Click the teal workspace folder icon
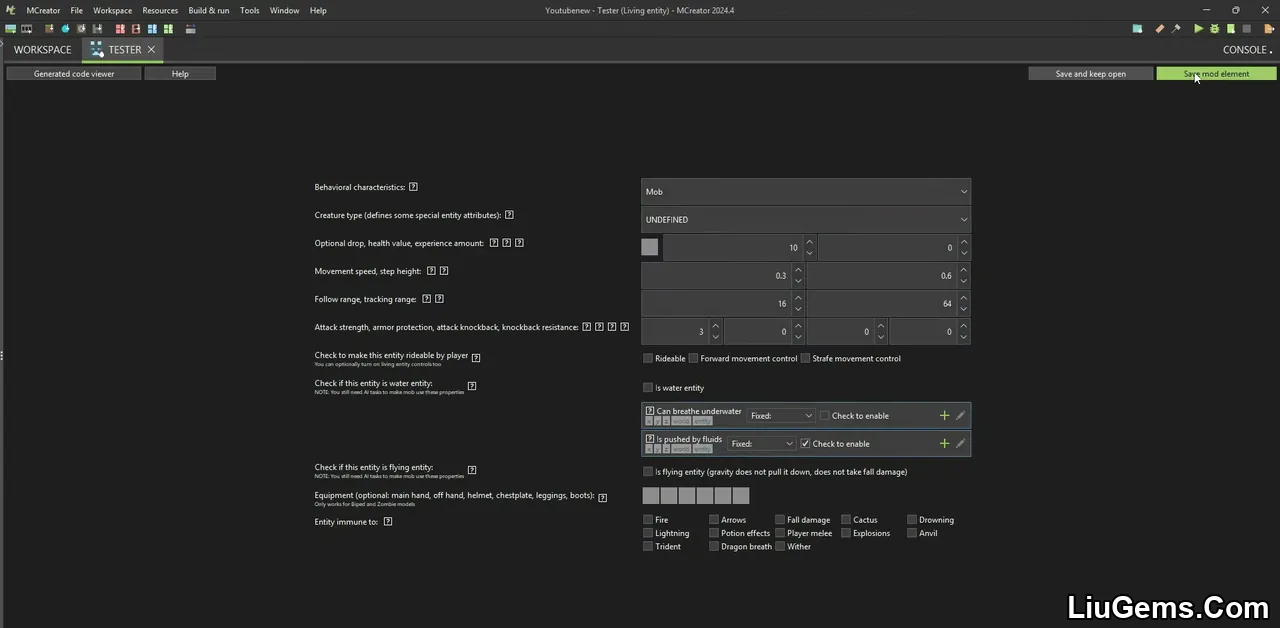Viewport: 1280px width, 628px height. [x=1137, y=29]
